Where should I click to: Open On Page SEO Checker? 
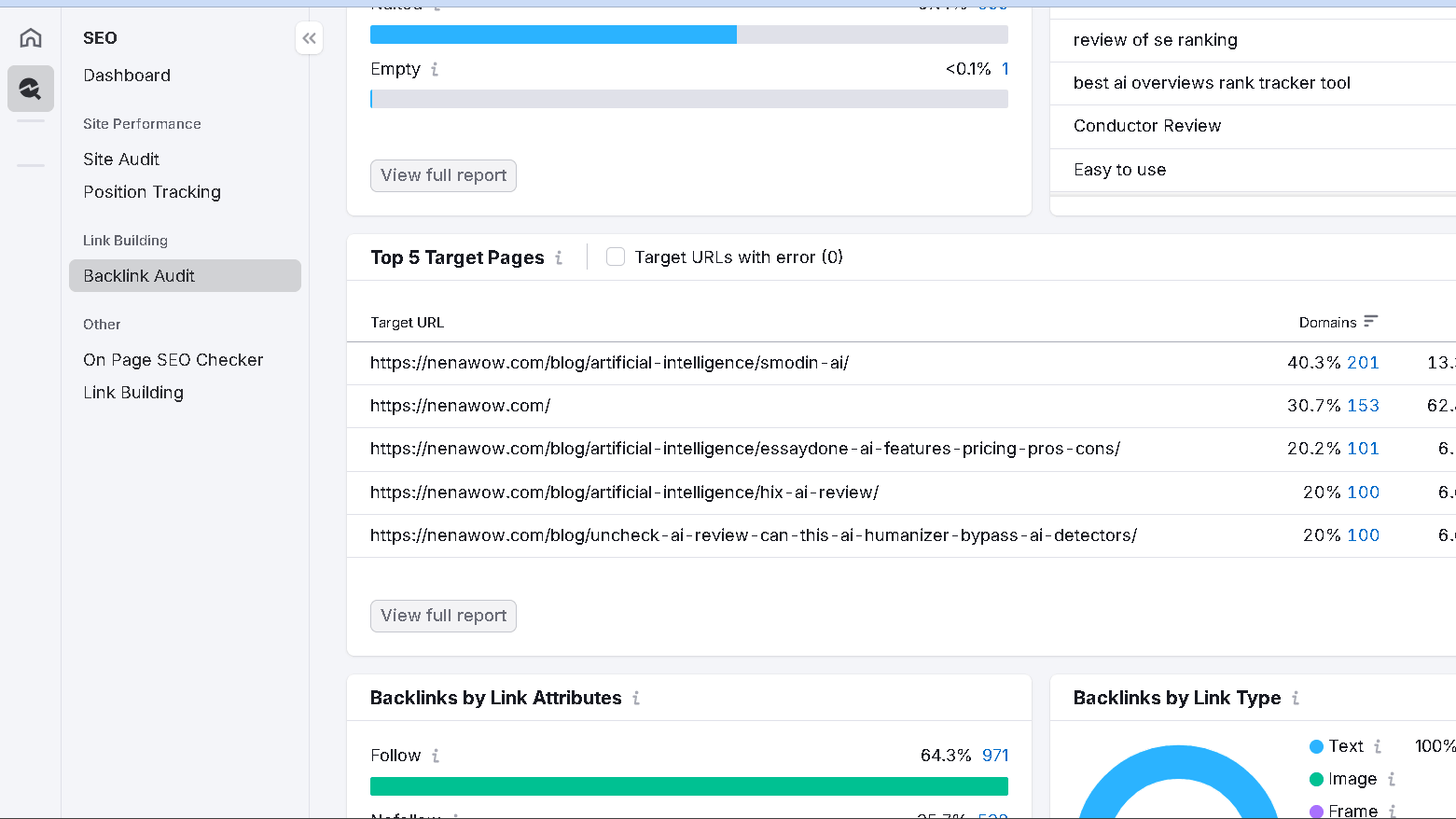[173, 359]
